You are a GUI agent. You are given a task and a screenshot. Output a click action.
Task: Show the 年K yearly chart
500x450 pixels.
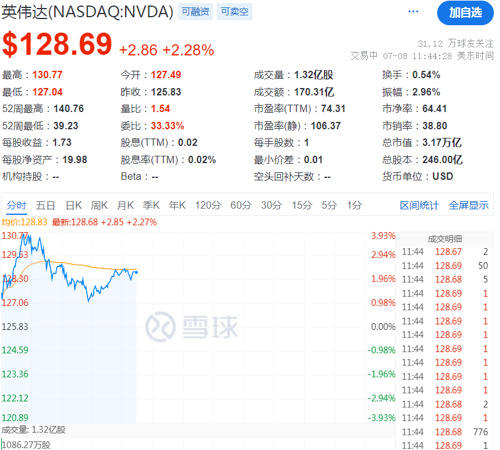click(x=177, y=205)
